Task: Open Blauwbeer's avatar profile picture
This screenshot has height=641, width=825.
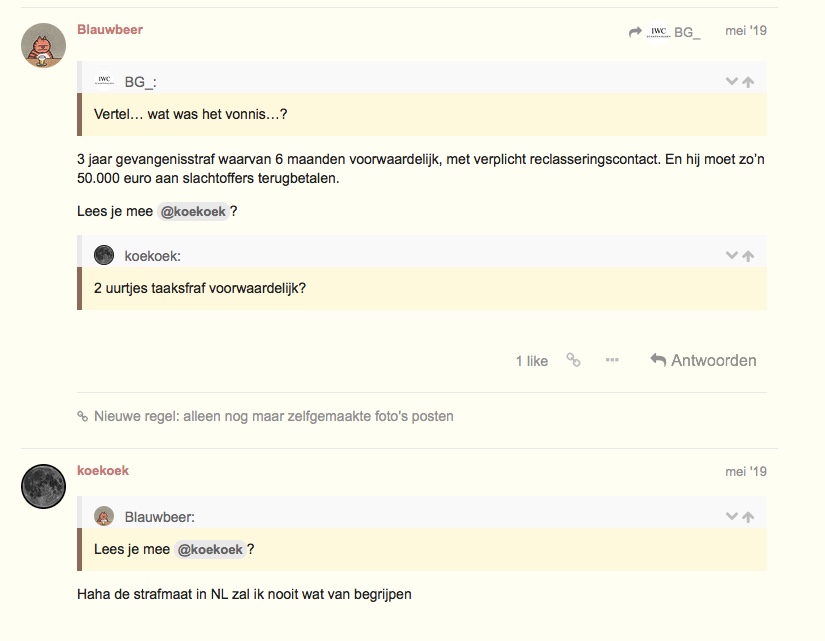Action: [x=43, y=45]
